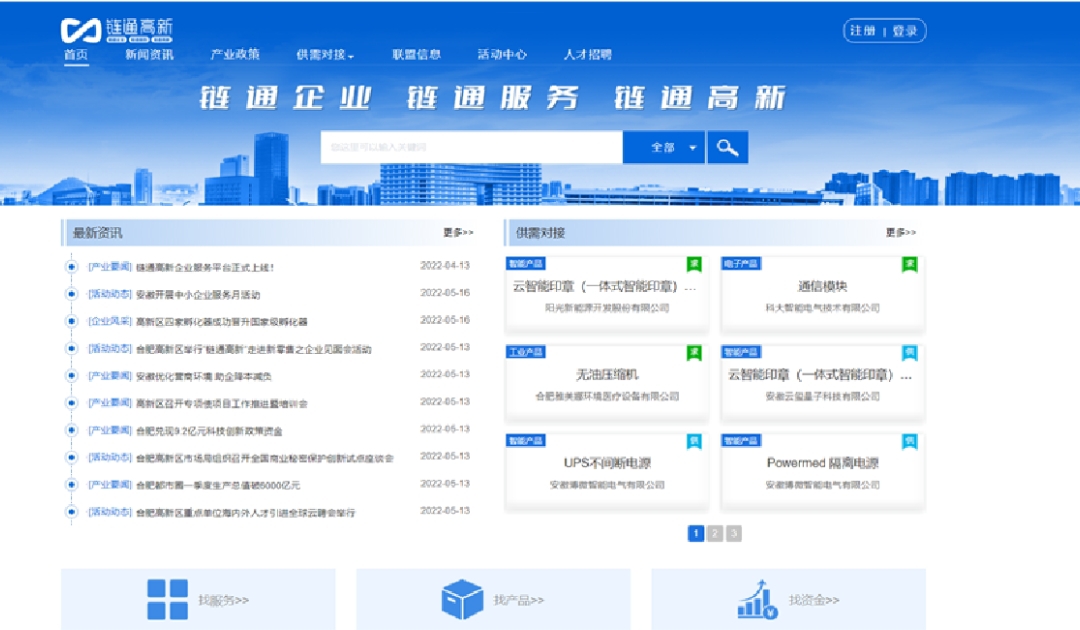Go to the 人才招聘 menu item
This screenshot has height=630, width=1080.
pyautogui.click(x=587, y=55)
